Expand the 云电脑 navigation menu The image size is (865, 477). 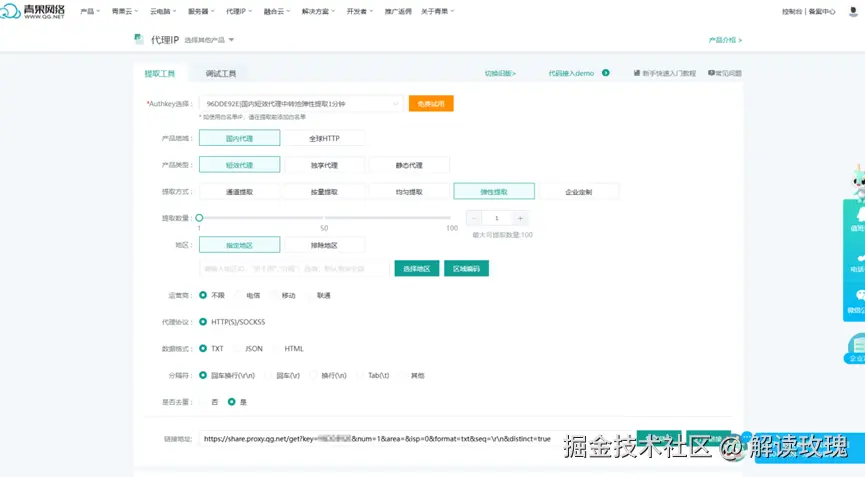pos(163,11)
